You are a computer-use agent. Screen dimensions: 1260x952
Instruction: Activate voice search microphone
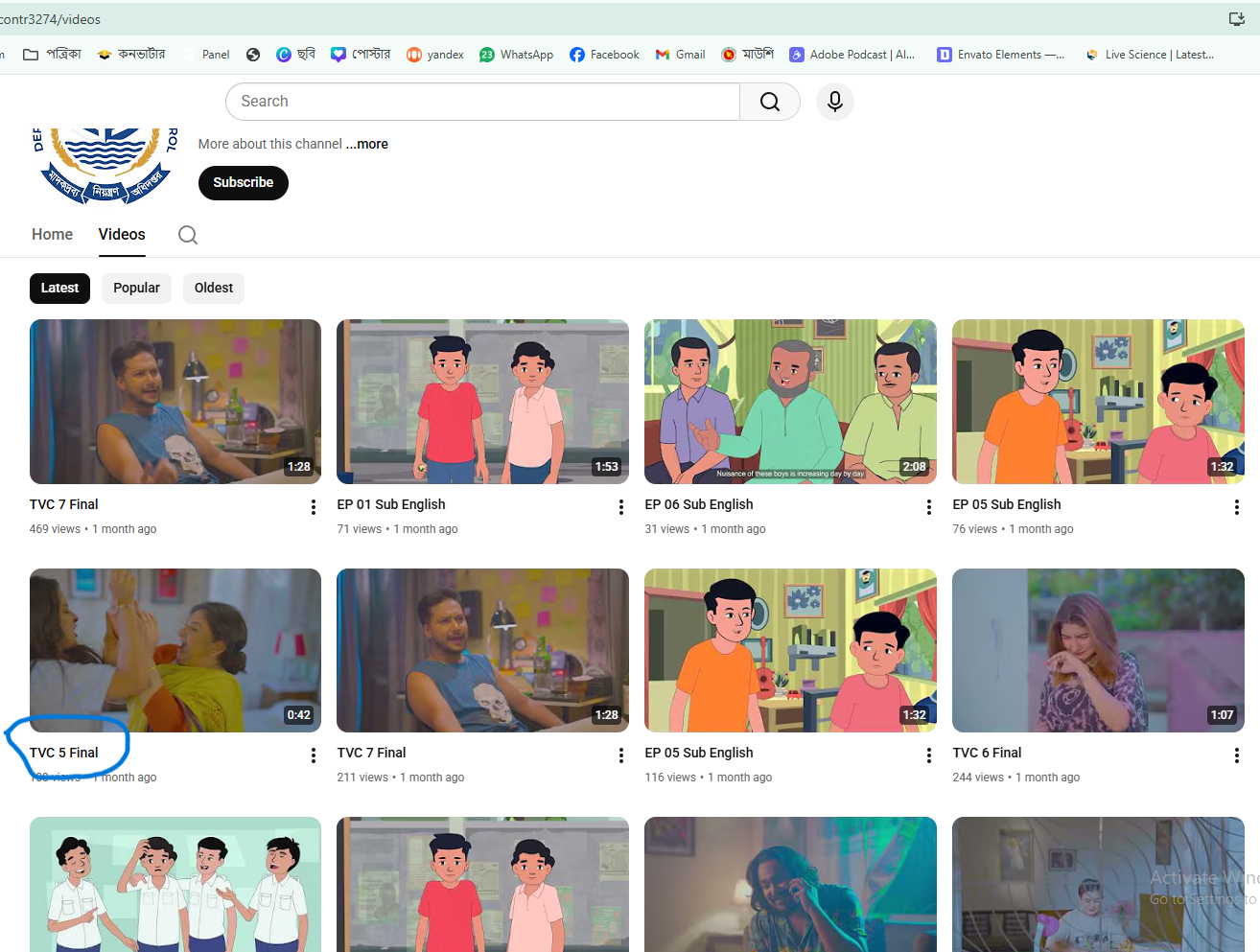click(x=834, y=102)
